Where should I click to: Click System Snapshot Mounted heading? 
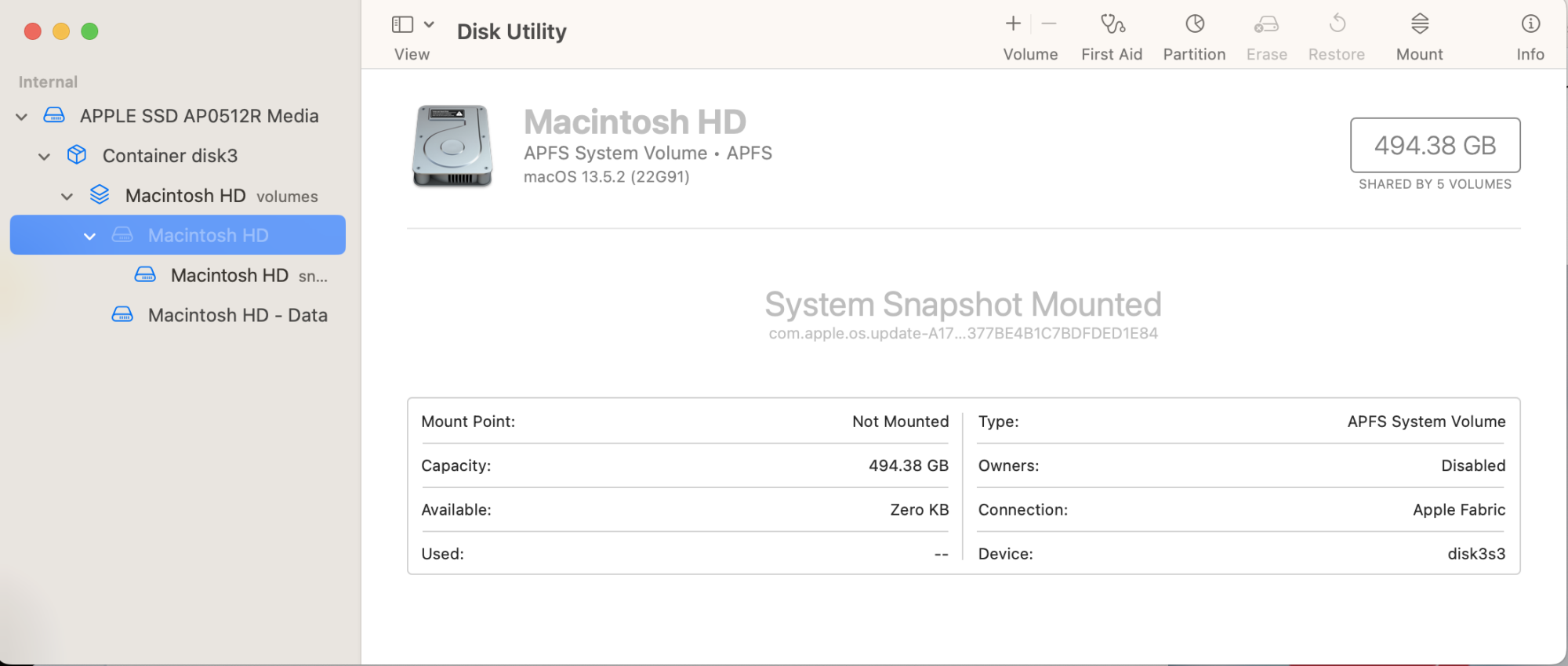(963, 304)
